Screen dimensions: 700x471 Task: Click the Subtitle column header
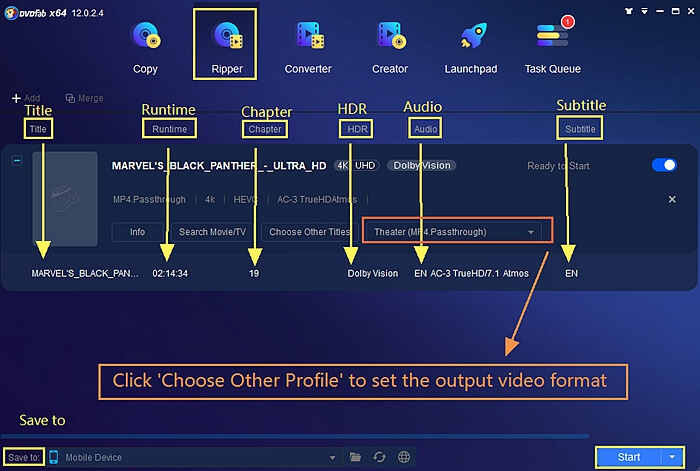click(x=580, y=129)
